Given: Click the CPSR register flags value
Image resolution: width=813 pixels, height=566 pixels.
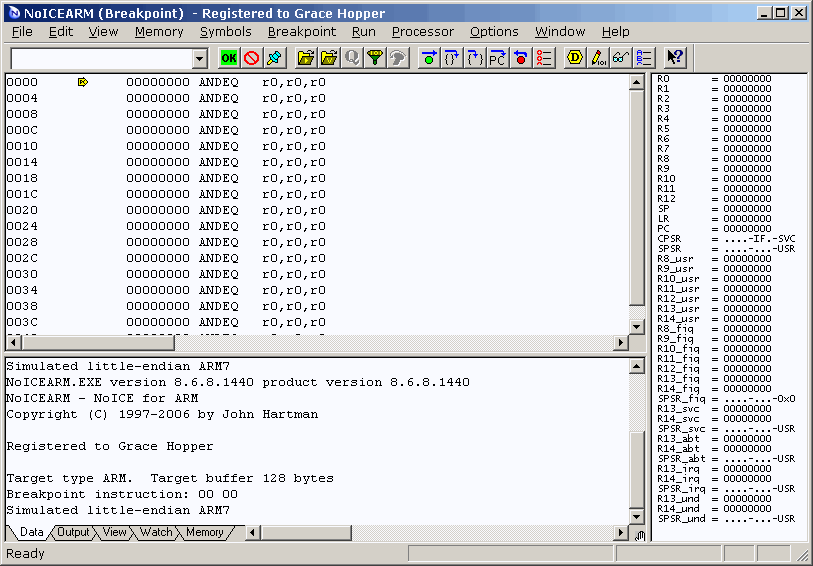Looking at the screenshot, I should 760,239.
